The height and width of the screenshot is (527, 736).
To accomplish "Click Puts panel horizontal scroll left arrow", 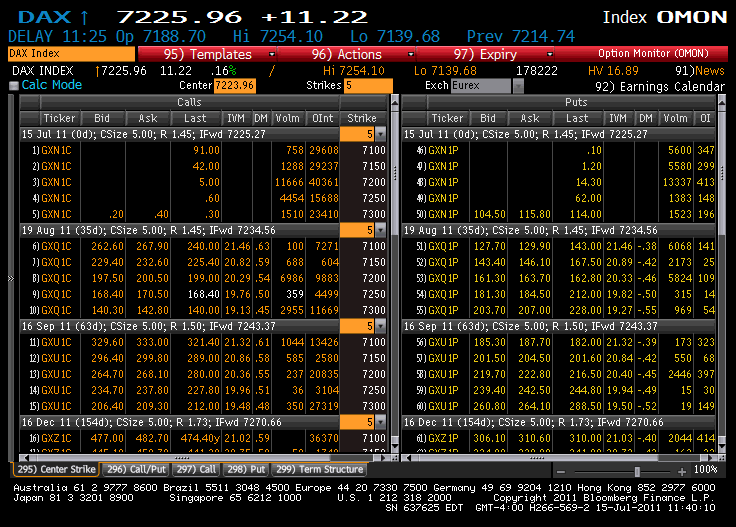I will (x=409, y=458).
